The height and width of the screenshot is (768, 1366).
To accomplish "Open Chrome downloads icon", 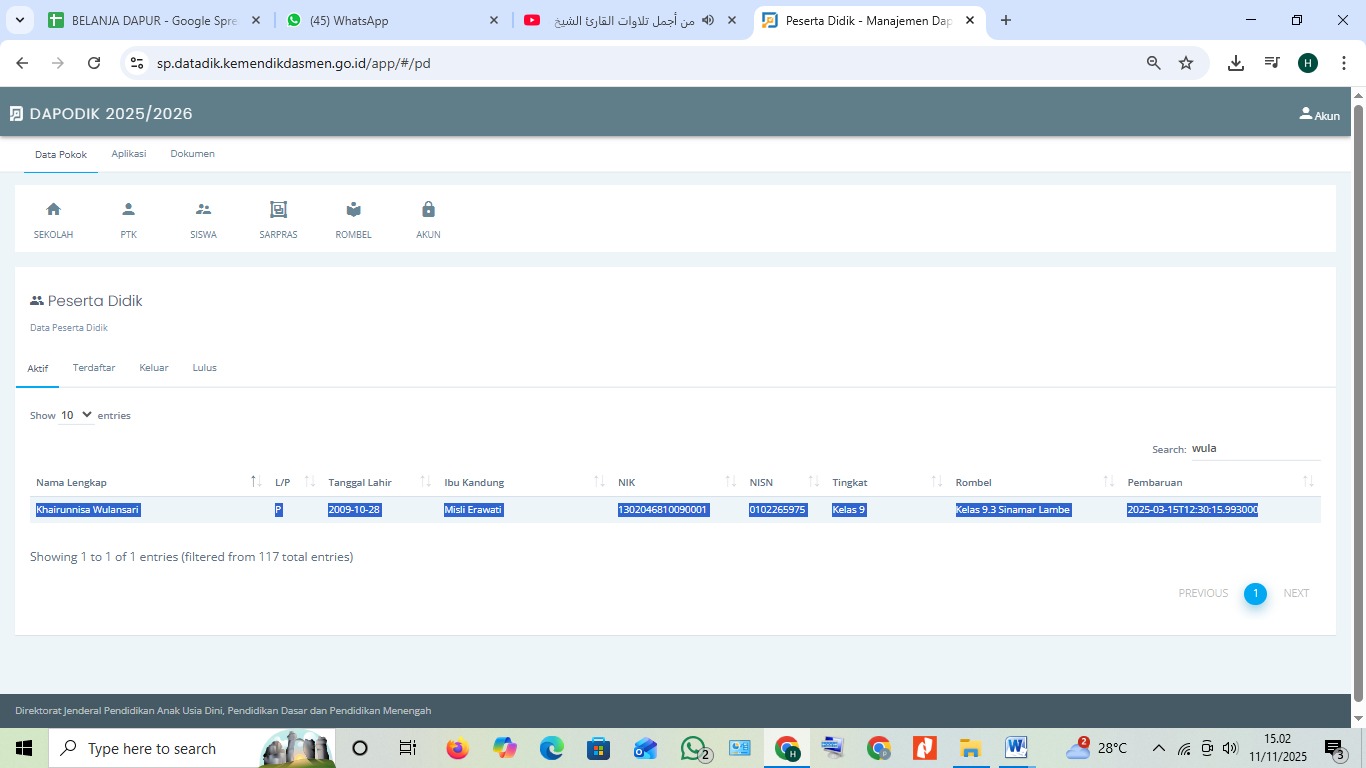I will (1236, 63).
